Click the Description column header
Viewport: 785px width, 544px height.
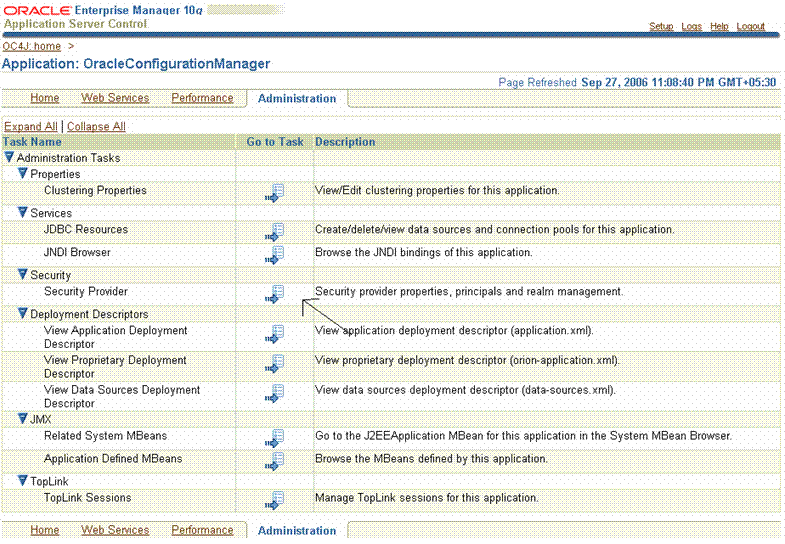tap(345, 142)
